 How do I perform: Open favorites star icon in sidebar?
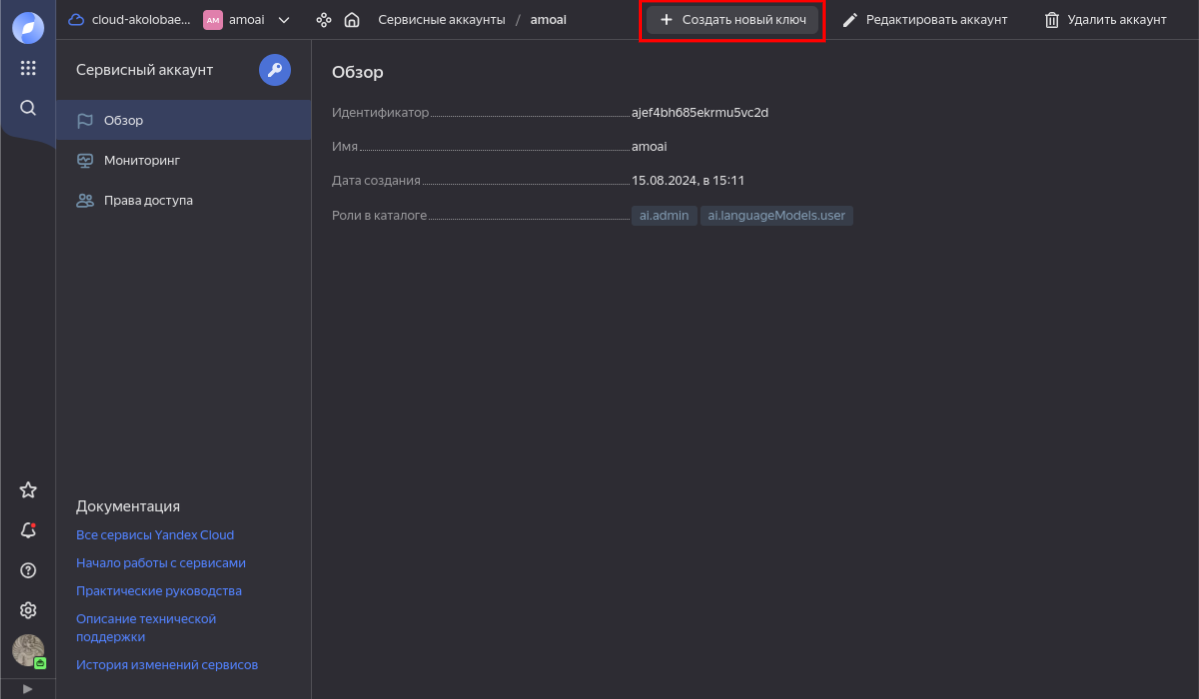click(x=28, y=490)
